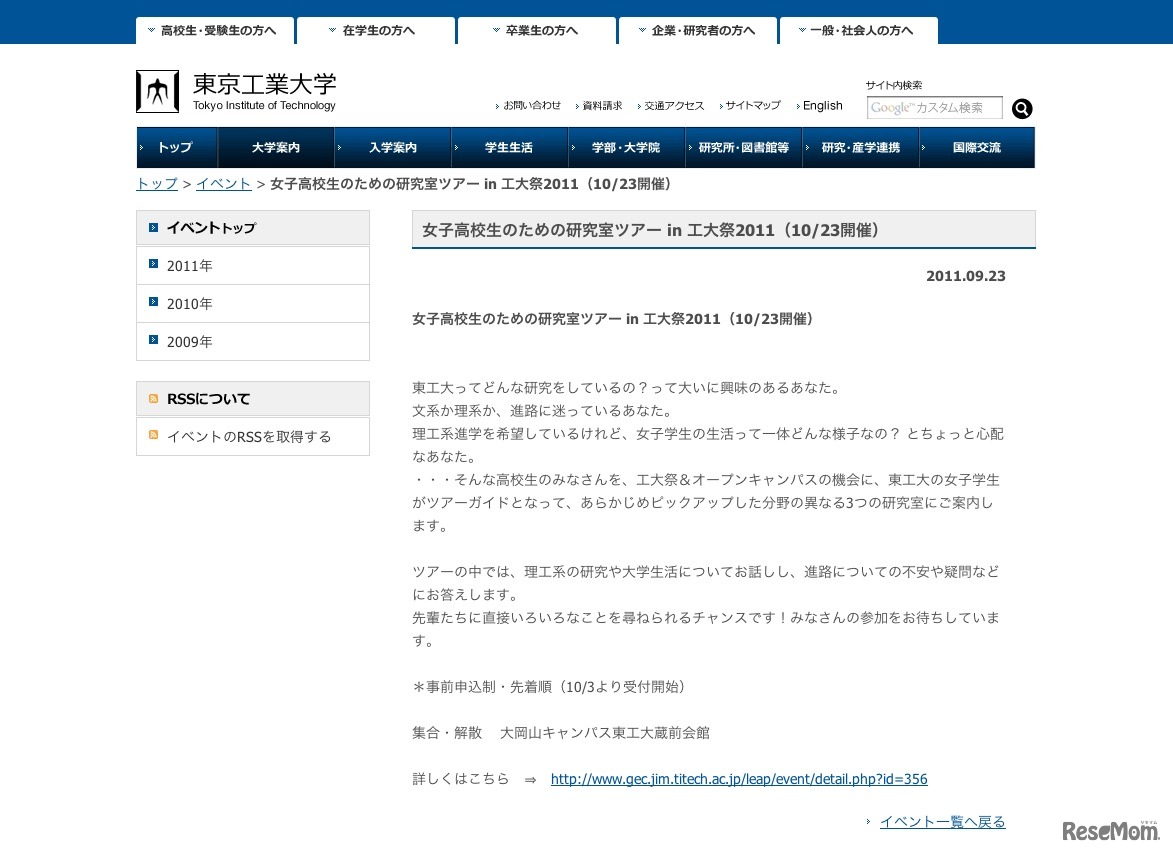Click the RSS icon beside イベントのRSSを取得する
1173x854 pixels.
coord(153,434)
